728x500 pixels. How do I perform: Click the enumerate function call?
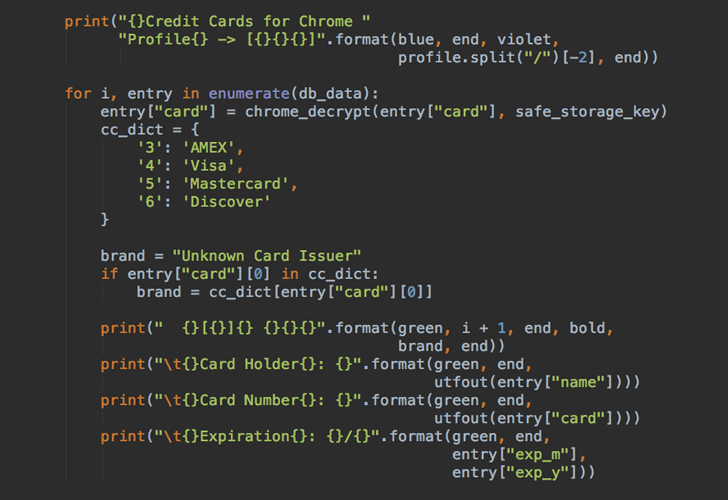pyautogui.click(x=249, y=93)
